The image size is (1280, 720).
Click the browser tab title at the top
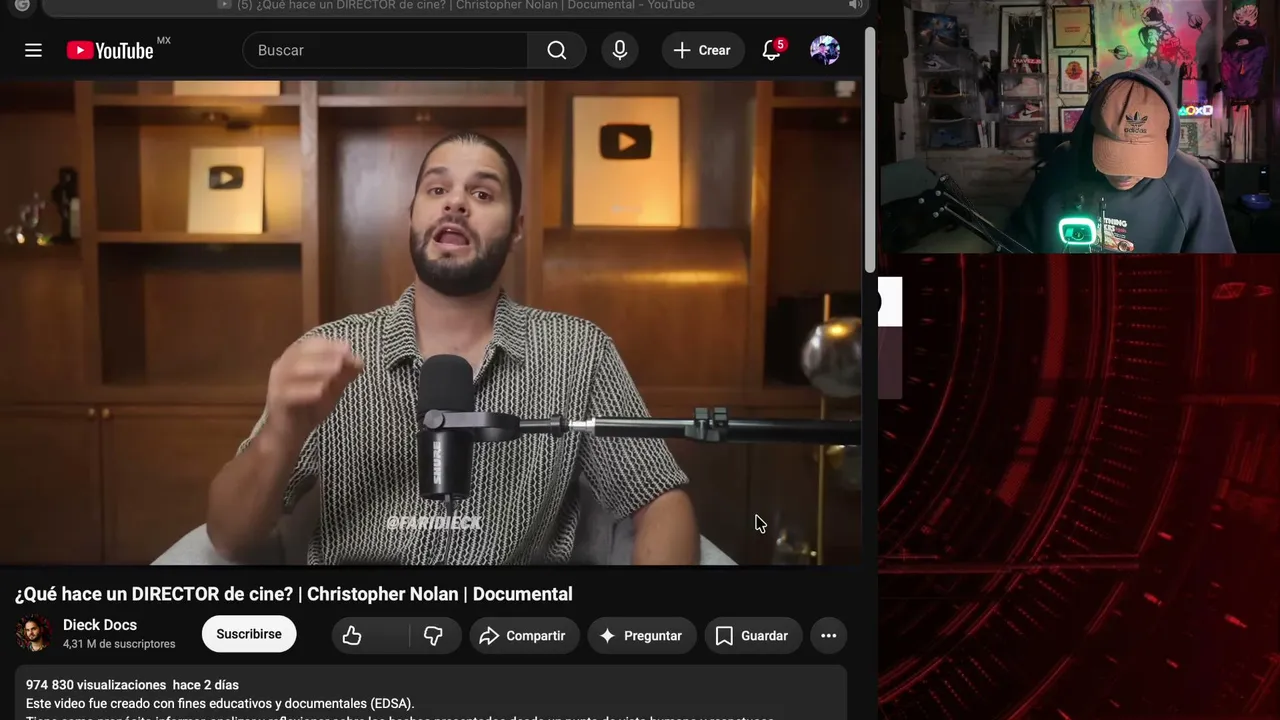point(466,5)
